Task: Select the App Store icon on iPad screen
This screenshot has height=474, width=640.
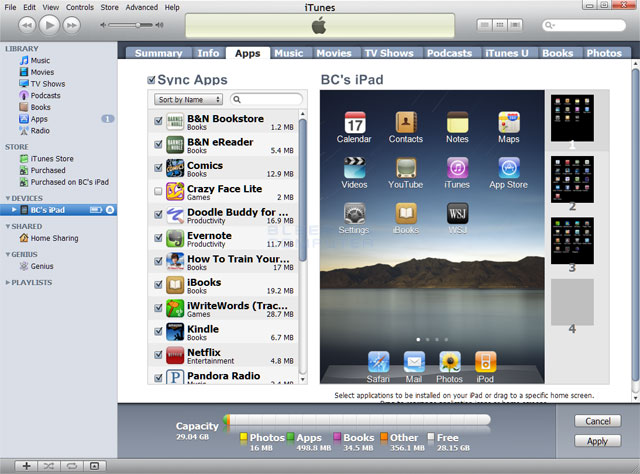Action: tap(509, 168)
